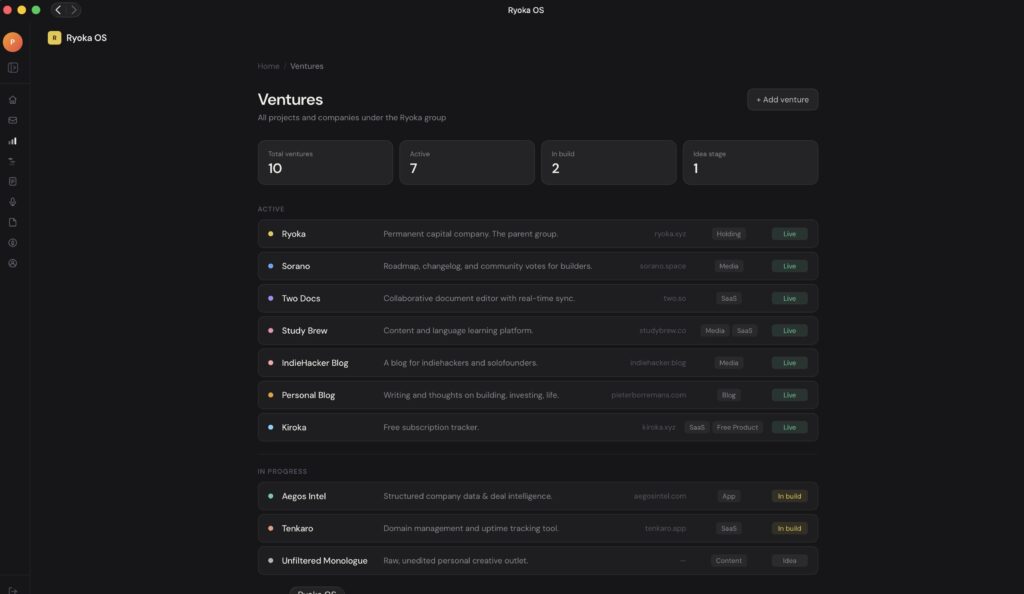This screenshot has width=1024, height=594.
Task: Go to Home via sidebar house icon
Action: [x=12, y=100]
